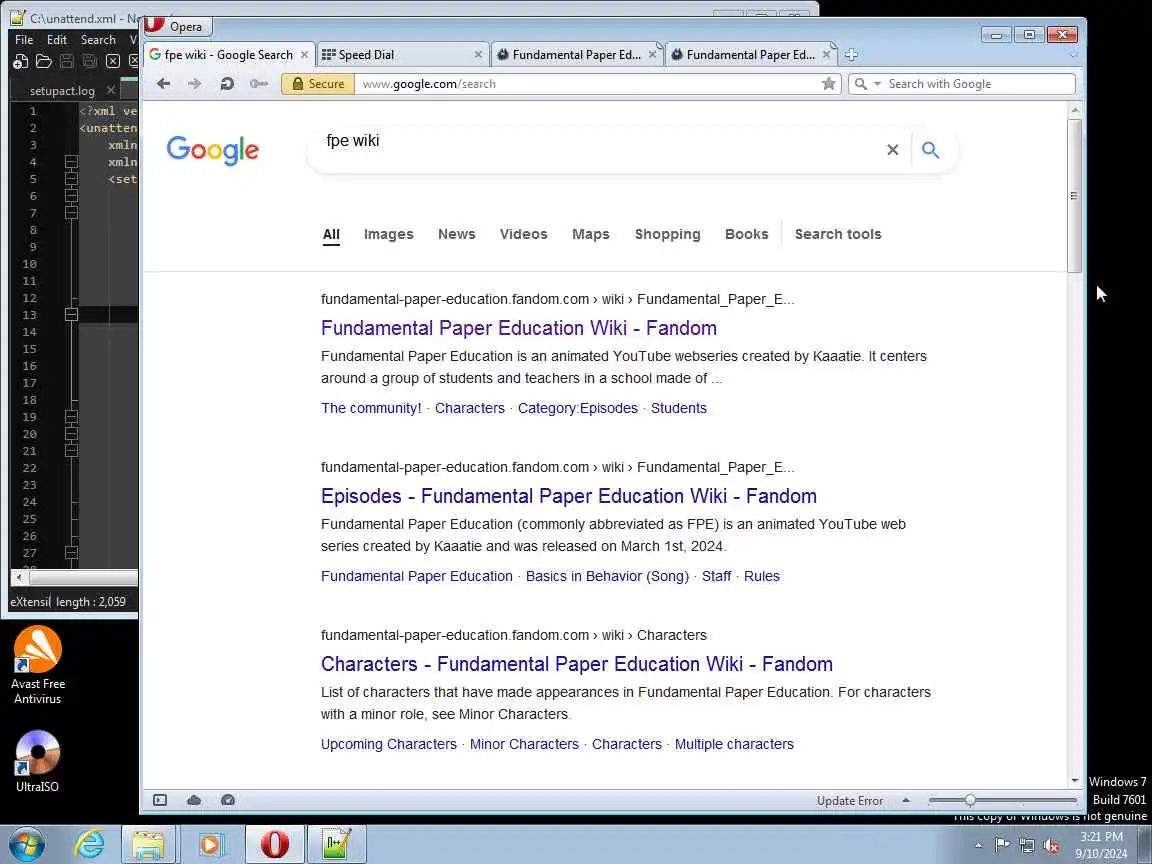
Task: Open Basics in Behavior (Song) sitelink
Action: click(x=607, y=577)
